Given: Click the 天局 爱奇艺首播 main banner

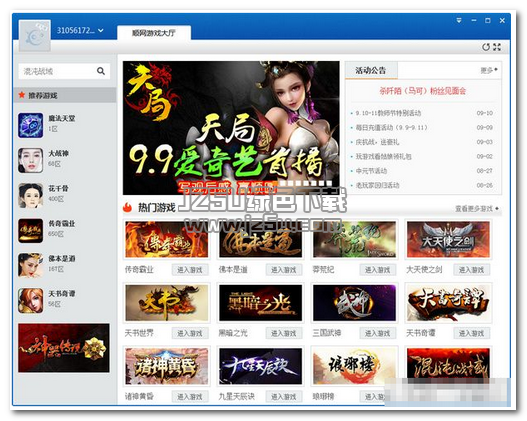Looking at the screenshot, I should (231, 128).
